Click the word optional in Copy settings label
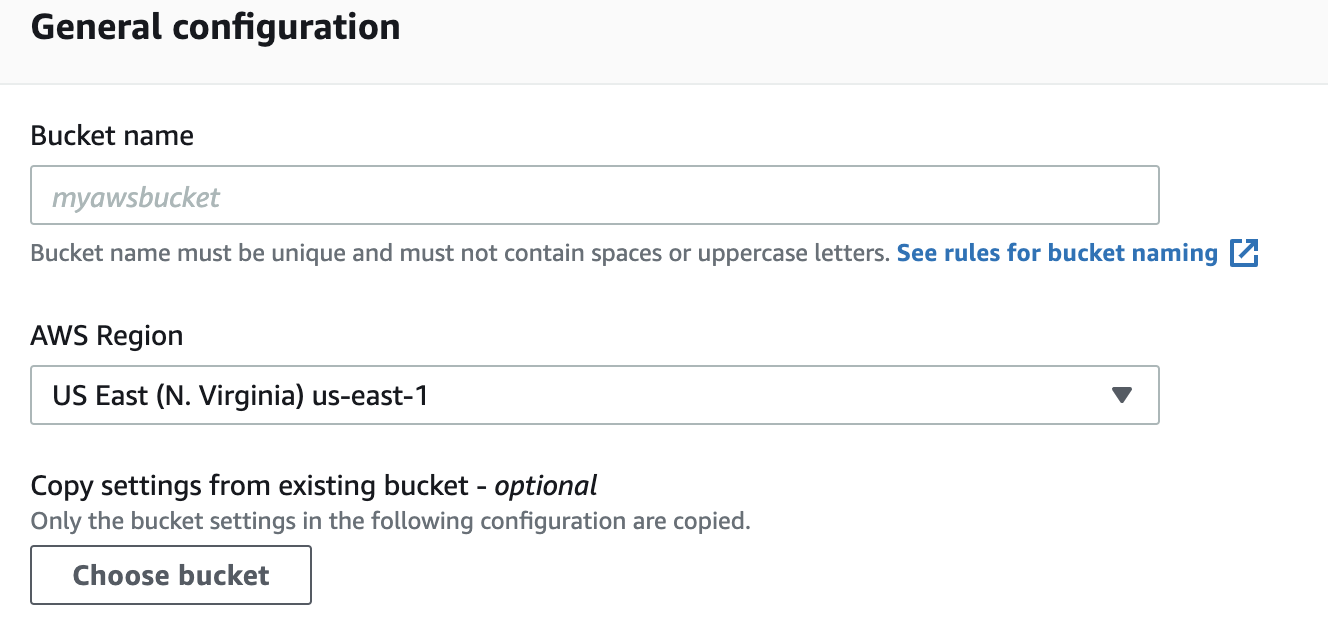This screenshot has height=641, width=1328. pyautogui.click(x=546, y=487)
